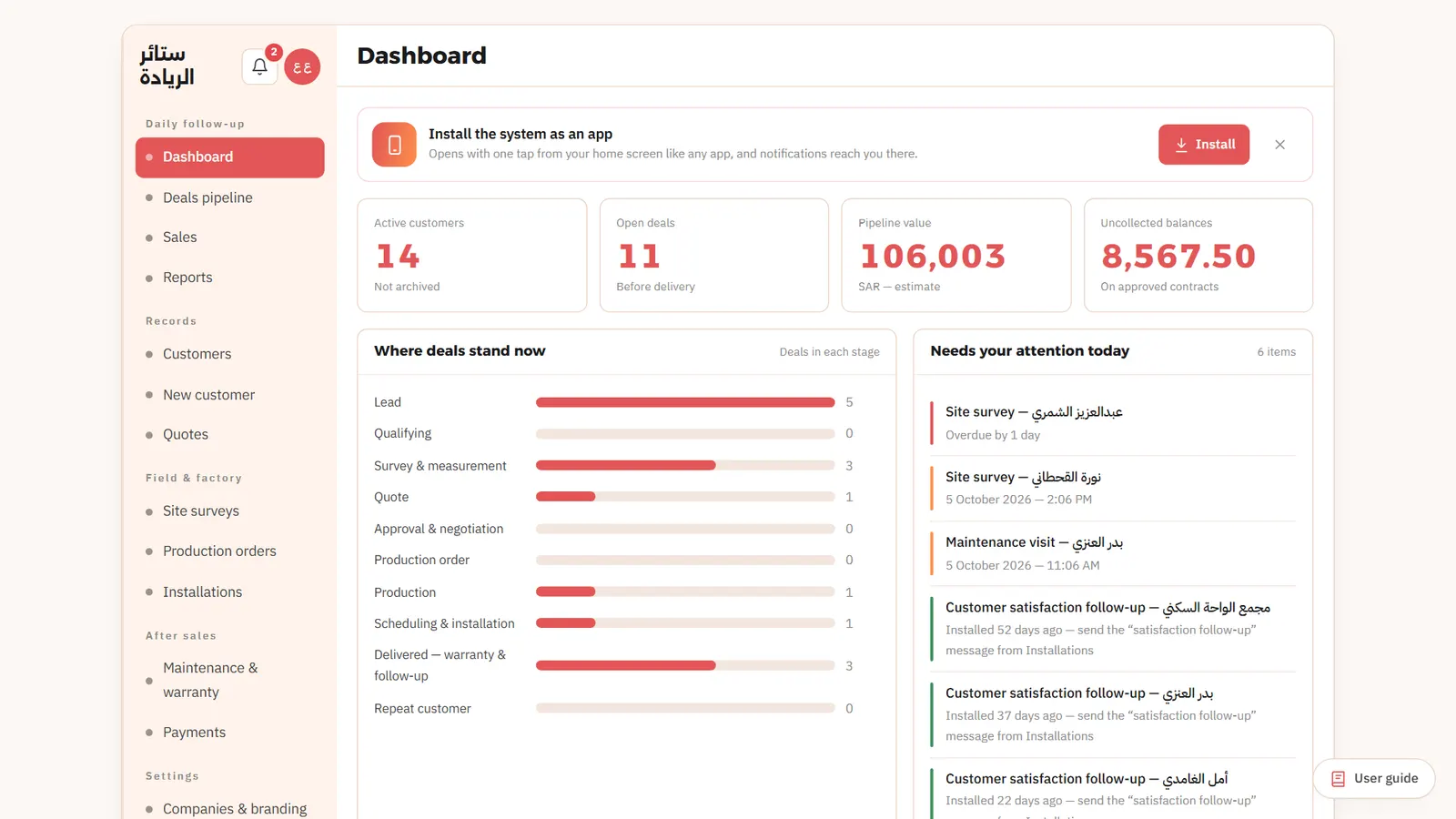Go to Installations
The height and width of the screenshot is (819, 1456).
coord(230,592)
